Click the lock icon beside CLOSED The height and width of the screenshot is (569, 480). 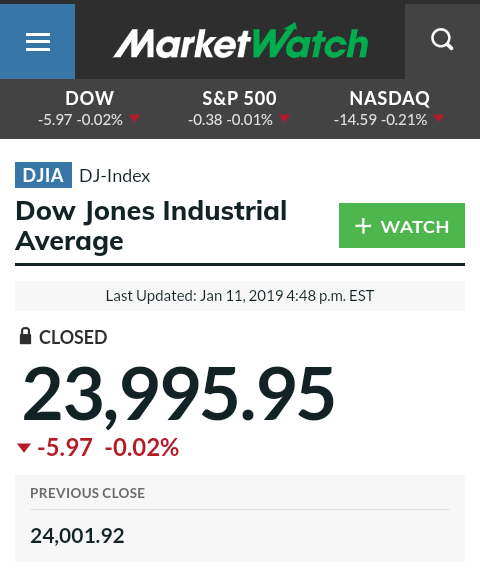point(25,336)
